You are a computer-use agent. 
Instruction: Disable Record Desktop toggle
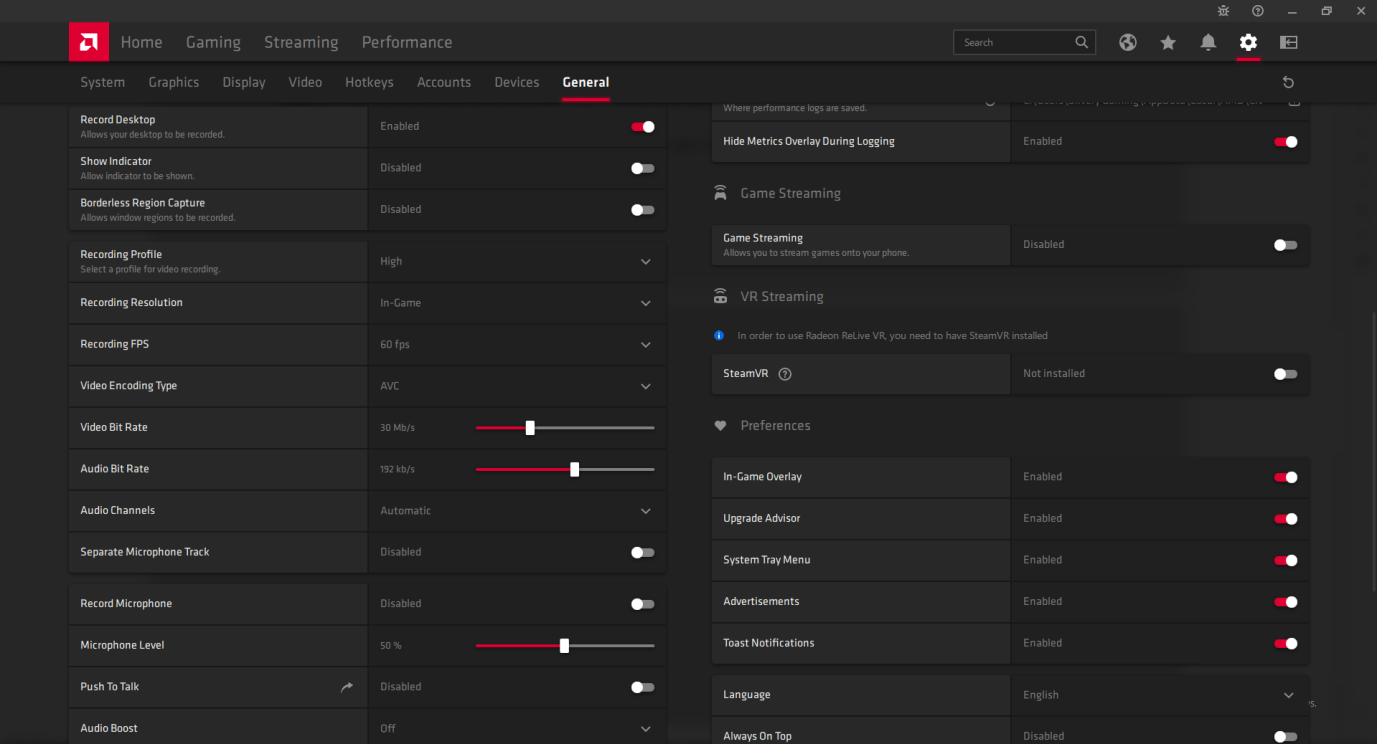643,127
